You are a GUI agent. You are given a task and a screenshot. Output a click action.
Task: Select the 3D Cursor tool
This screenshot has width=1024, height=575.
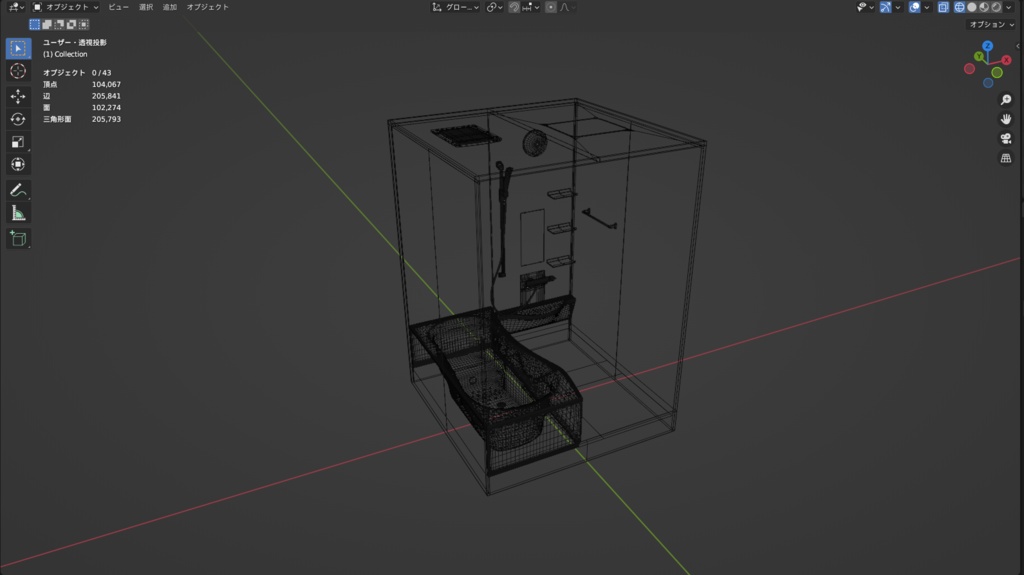pyautogui.click(x=18, y=71)
